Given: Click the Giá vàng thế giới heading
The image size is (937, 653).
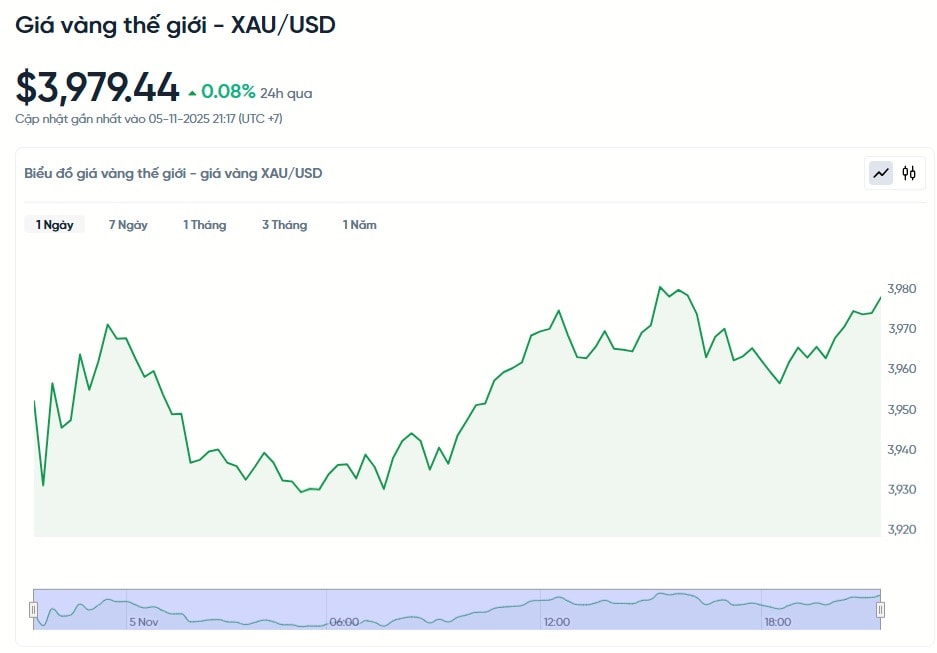Looking at the screenshot, I should pyautogui.click(x=175, y=25).
